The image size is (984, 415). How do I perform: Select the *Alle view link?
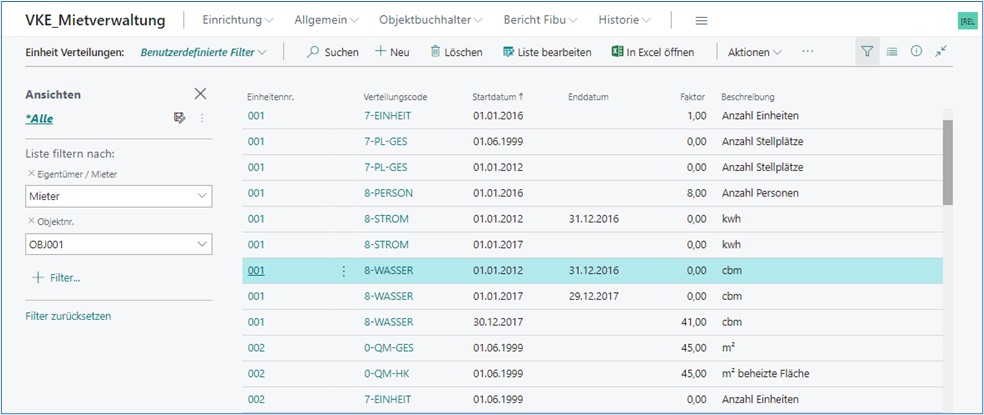point(39,118)
